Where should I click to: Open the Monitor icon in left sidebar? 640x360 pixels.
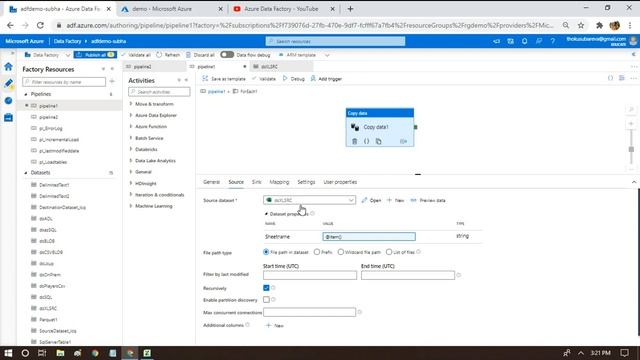(8, 100)
